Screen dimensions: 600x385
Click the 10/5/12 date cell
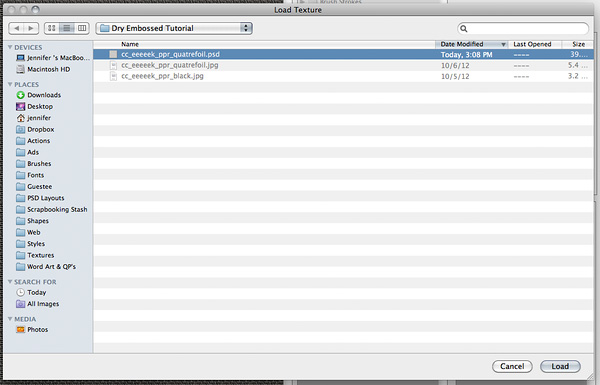click(455, 76)
